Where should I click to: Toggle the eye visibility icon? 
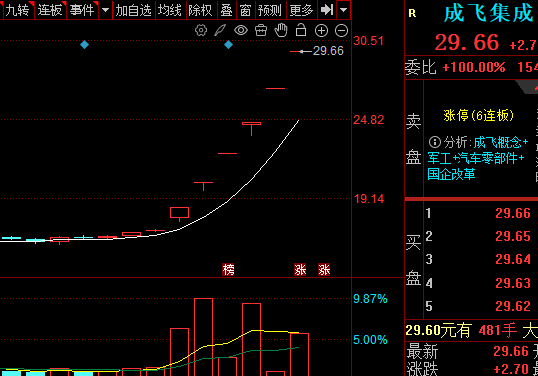point(241,31)
